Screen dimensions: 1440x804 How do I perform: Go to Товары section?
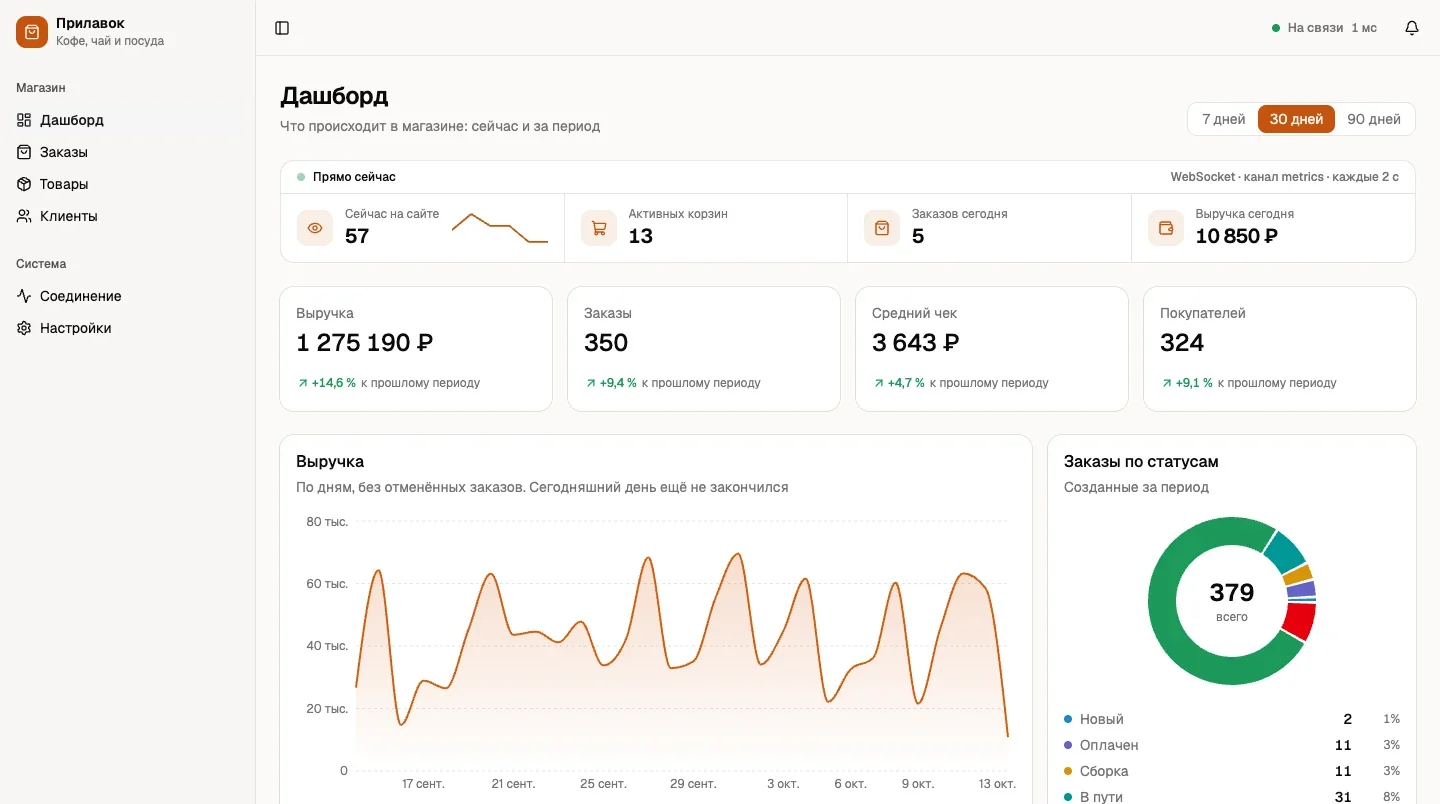[127, 184]
